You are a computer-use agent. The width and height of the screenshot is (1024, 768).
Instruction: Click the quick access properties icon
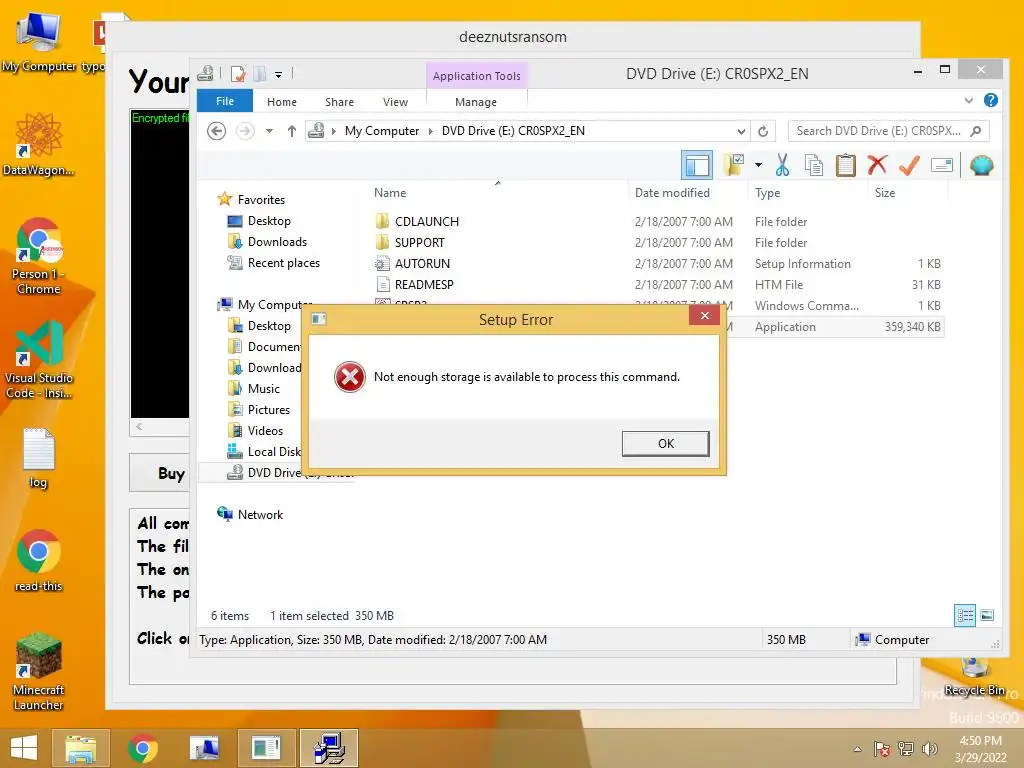point(238,74)
